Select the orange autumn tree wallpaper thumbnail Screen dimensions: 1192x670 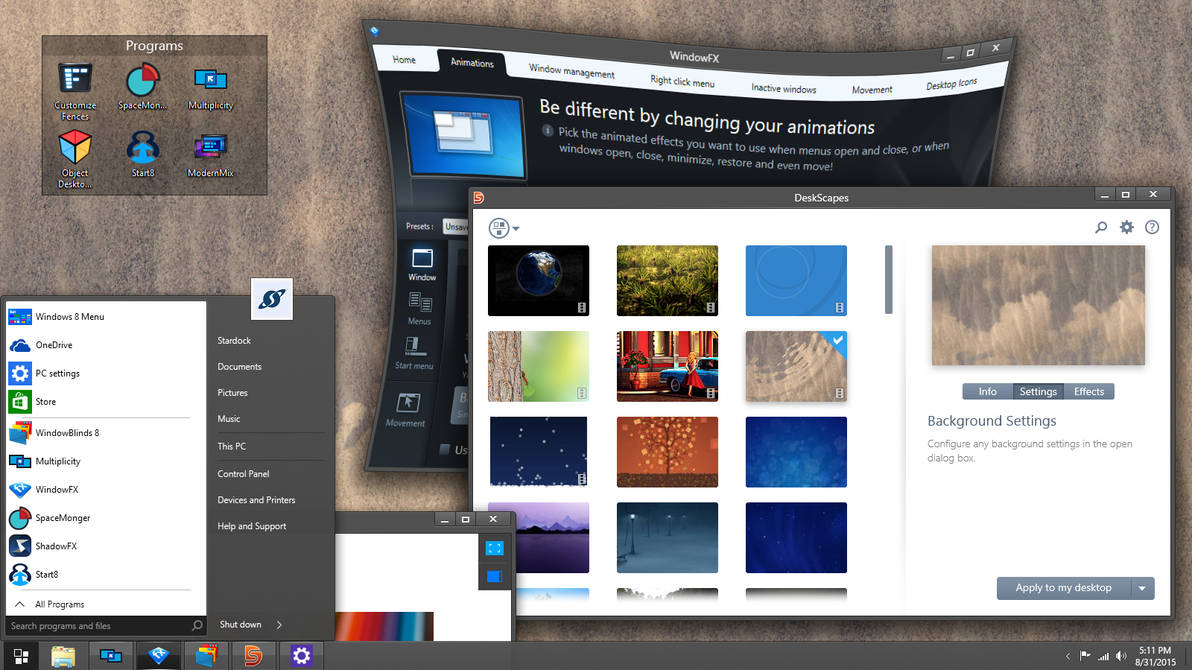(667, 452)
